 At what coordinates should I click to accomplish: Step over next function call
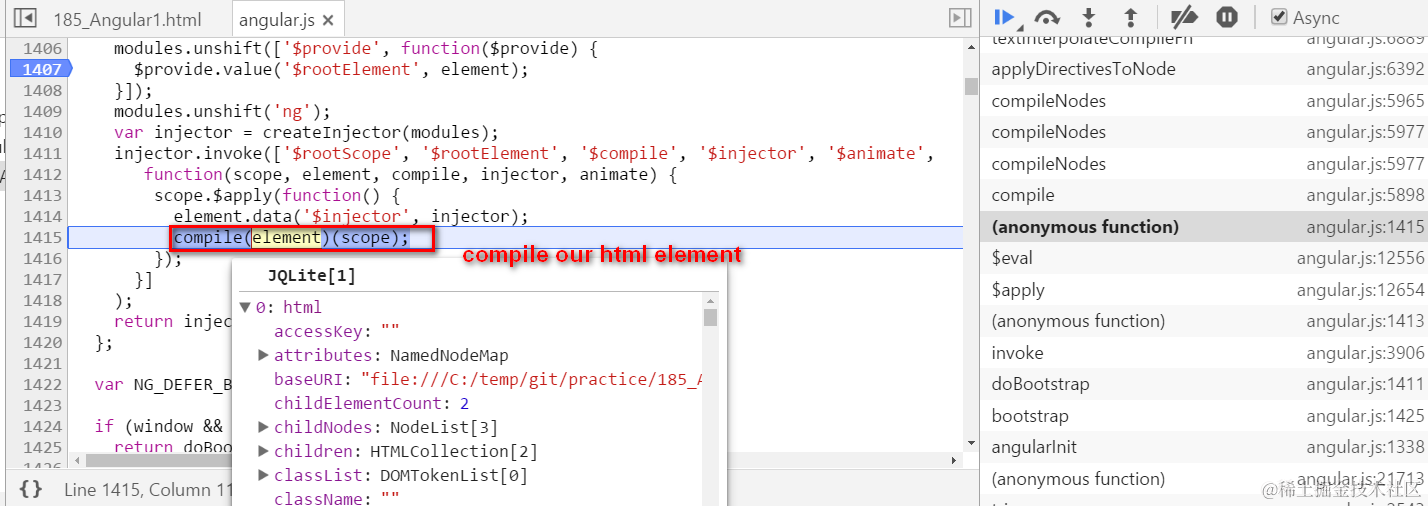[x=1047, y=17]
